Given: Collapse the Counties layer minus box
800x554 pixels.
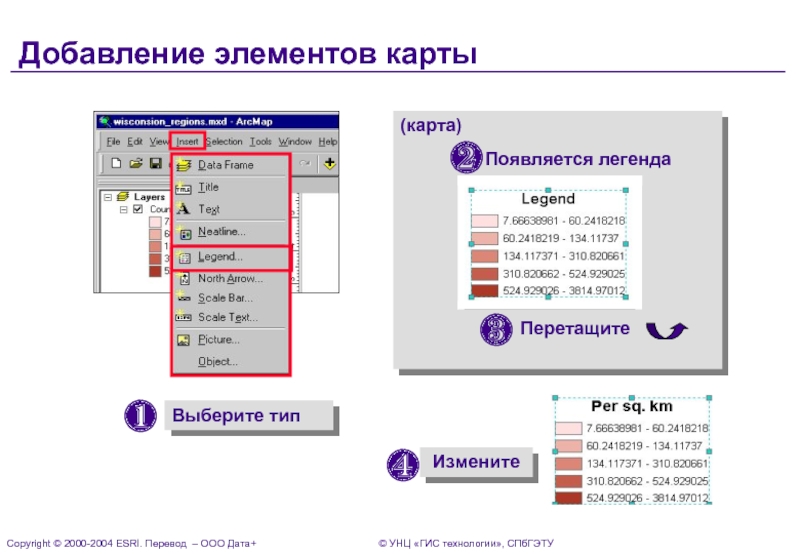Looking at the screenshot, I should (x=123, y=210).
